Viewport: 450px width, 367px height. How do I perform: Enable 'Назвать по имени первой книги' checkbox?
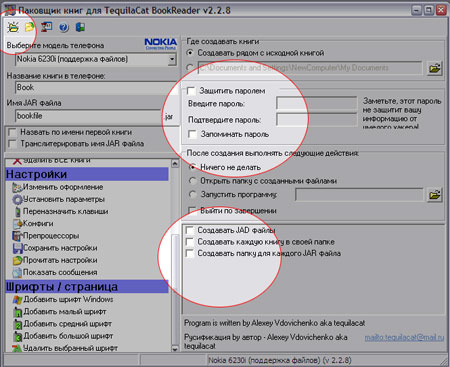pos(12,132)
